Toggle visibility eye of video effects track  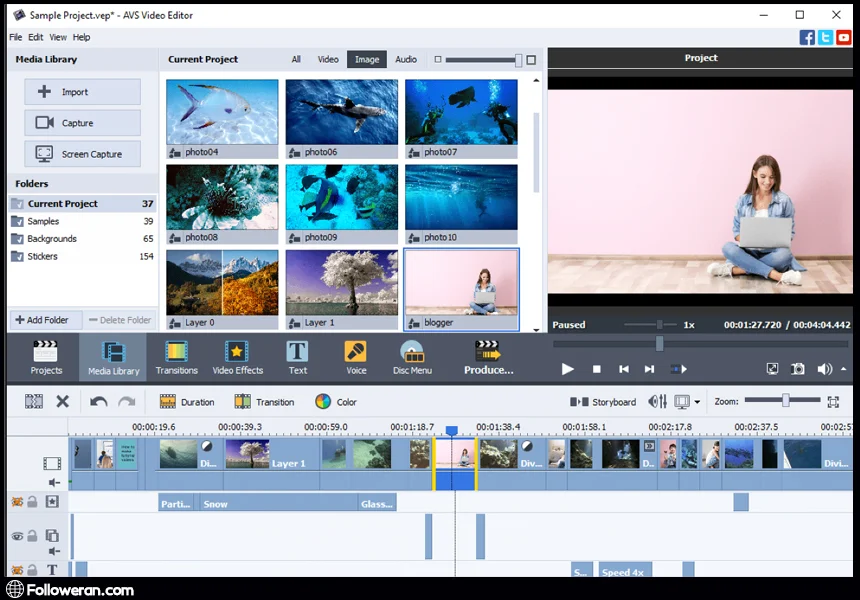coord(17,502)
